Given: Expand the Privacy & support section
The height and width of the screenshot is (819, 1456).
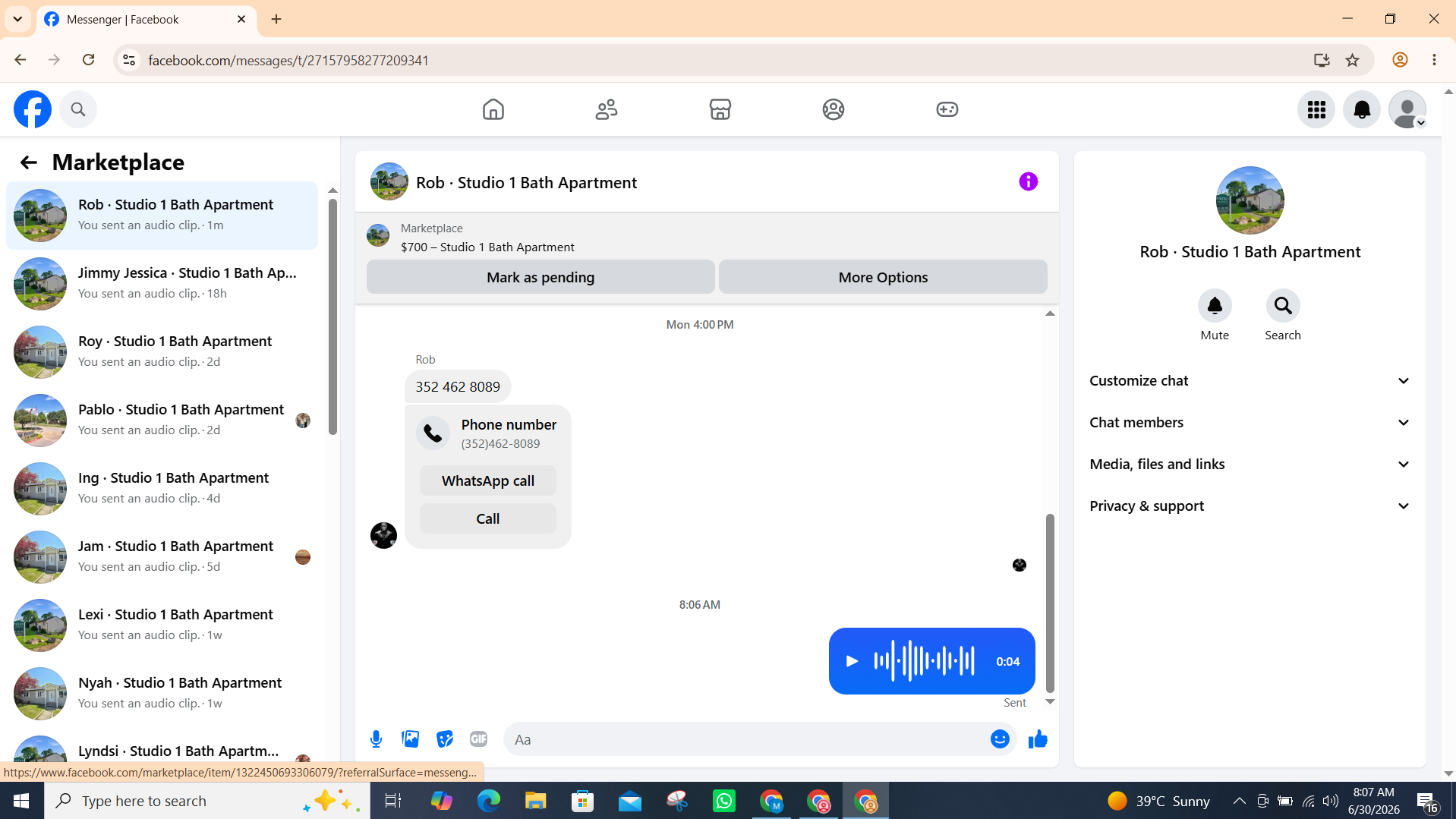Looking at the screenshot, I should (x=1250, y=506).
